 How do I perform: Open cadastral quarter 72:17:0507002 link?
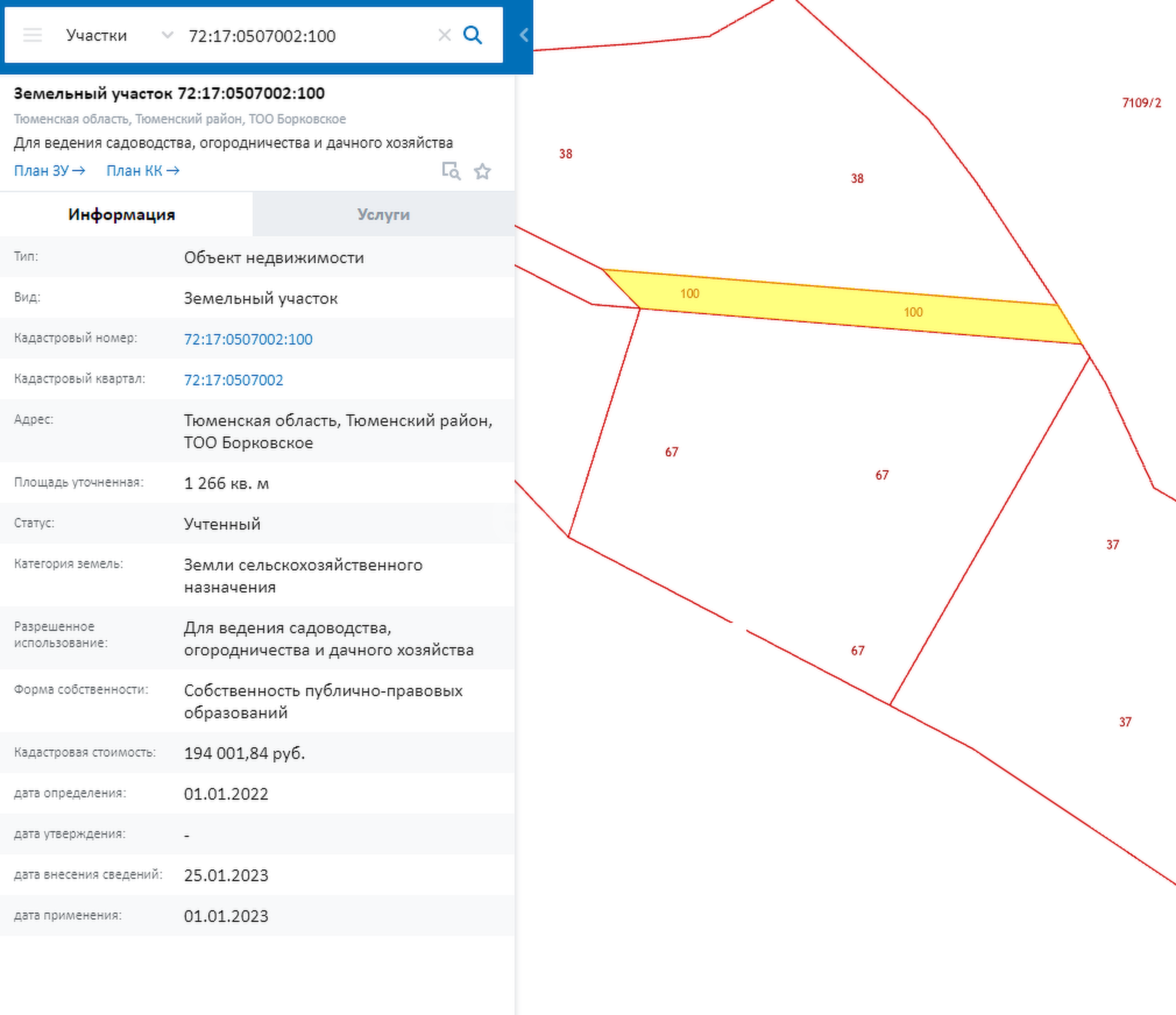233,380
